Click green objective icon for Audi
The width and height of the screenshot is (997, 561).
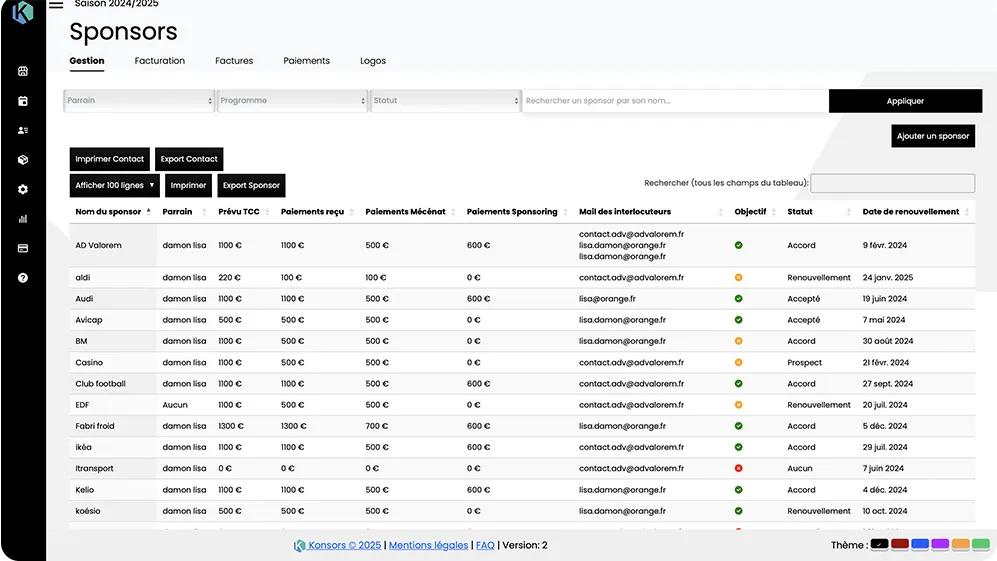[x=738, y=298]
